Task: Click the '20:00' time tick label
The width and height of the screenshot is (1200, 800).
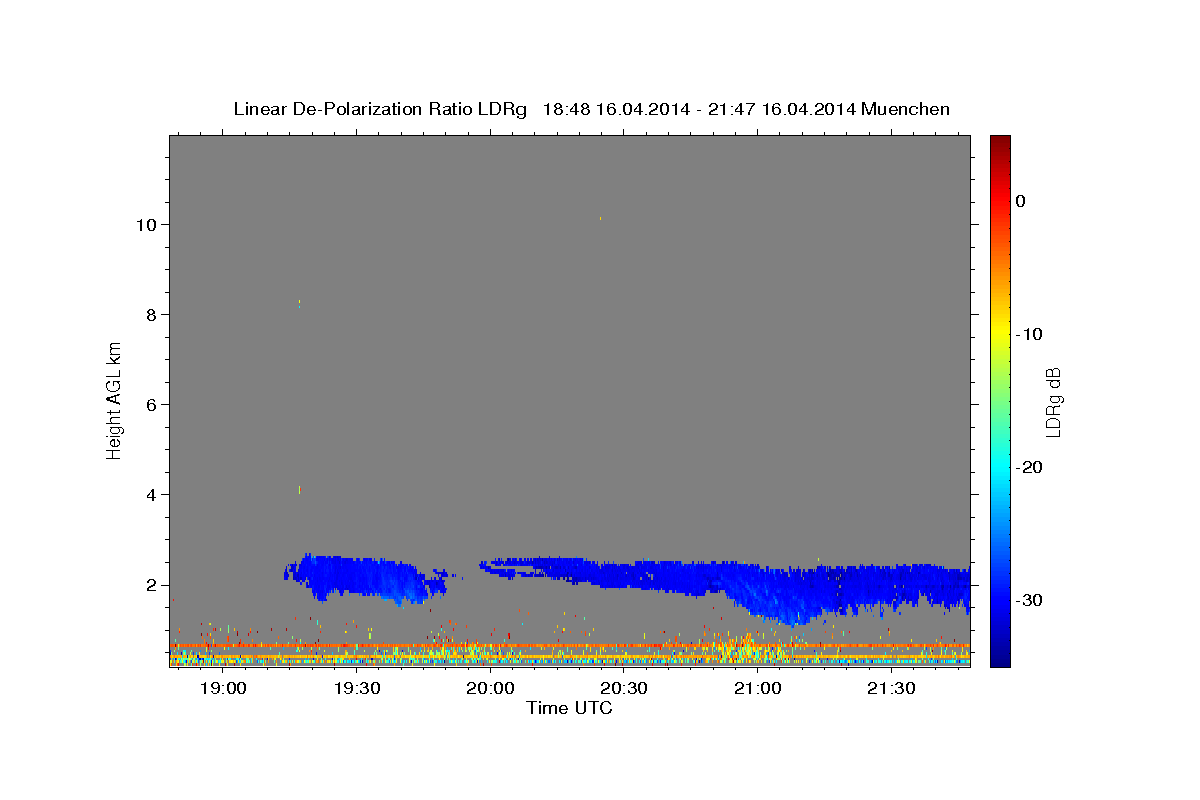Action: [491, 688]
